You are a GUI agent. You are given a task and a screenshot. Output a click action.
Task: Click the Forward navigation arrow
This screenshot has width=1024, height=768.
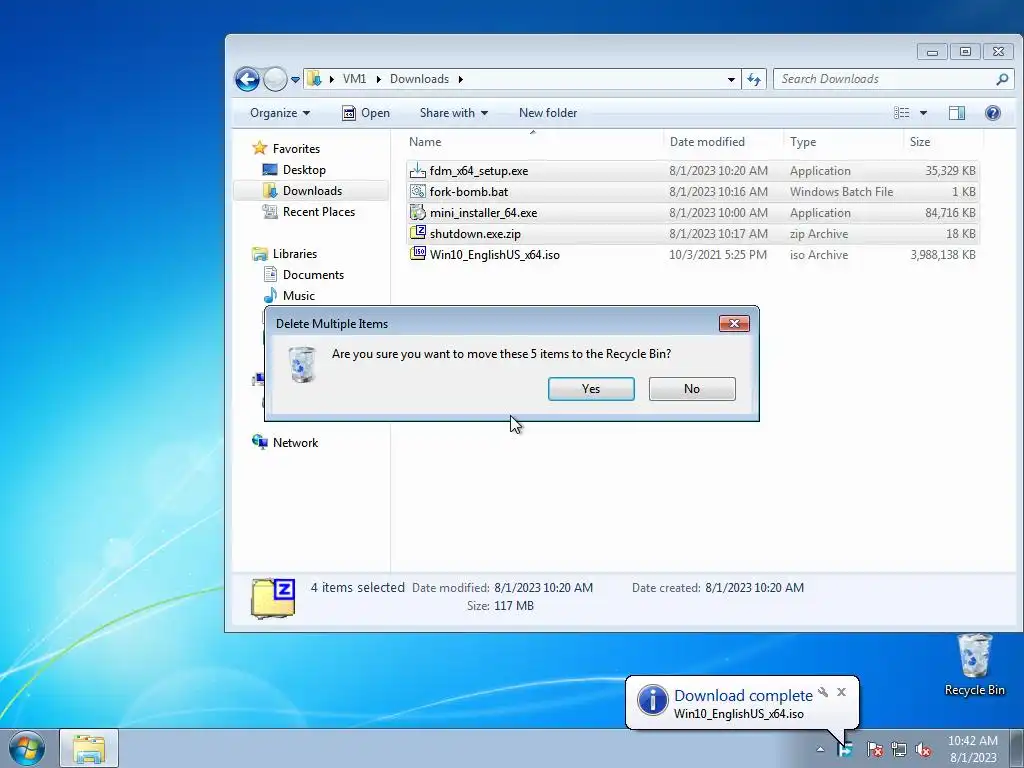(x=275, y=80)
